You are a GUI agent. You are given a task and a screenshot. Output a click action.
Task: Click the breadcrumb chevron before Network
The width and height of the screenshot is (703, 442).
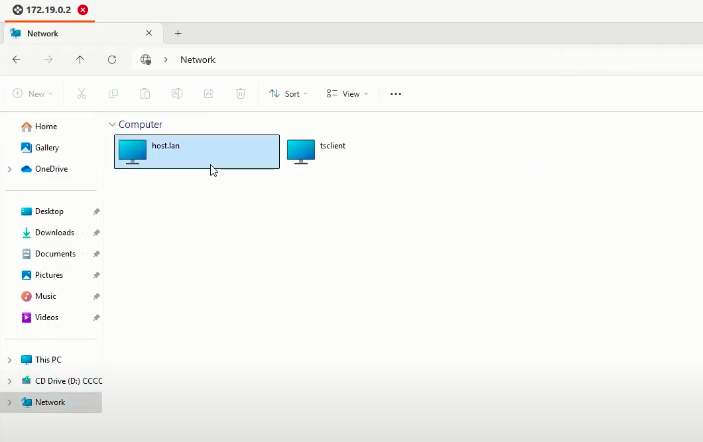click(165, 60)
